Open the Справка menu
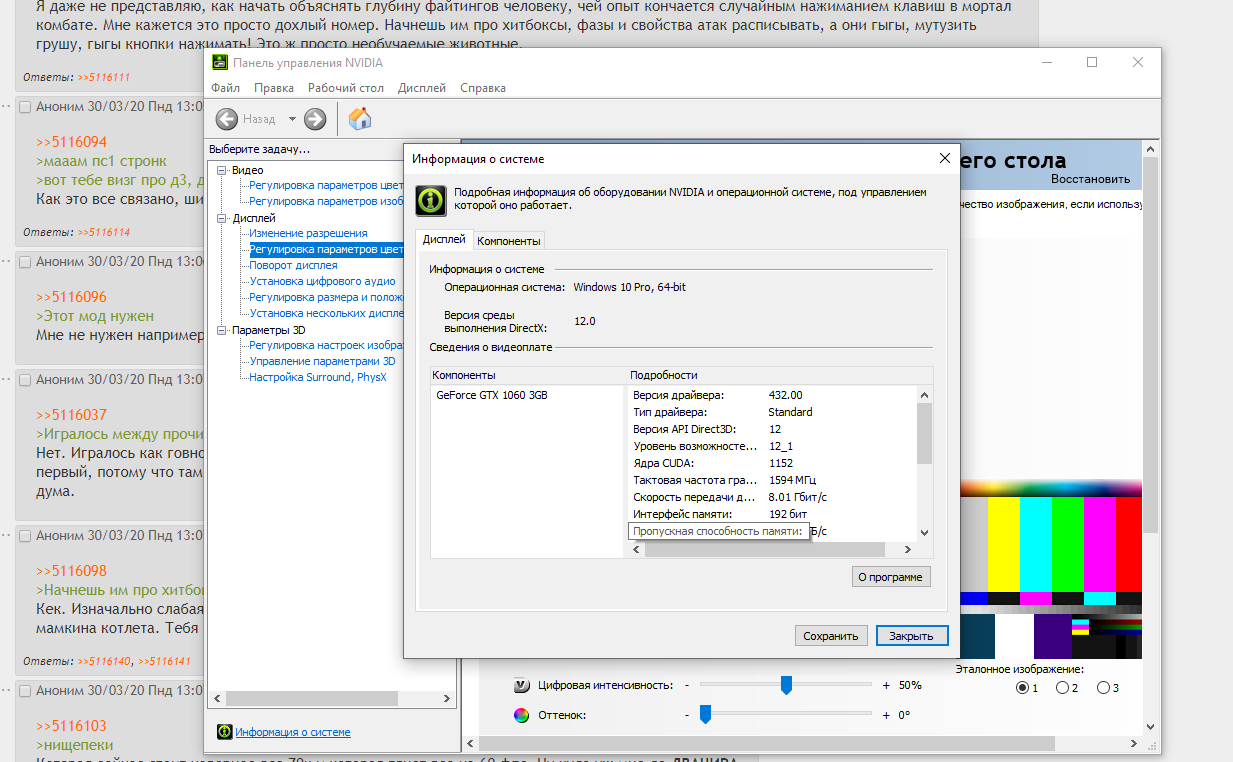 pyautogui.click(x=483, y=88)
